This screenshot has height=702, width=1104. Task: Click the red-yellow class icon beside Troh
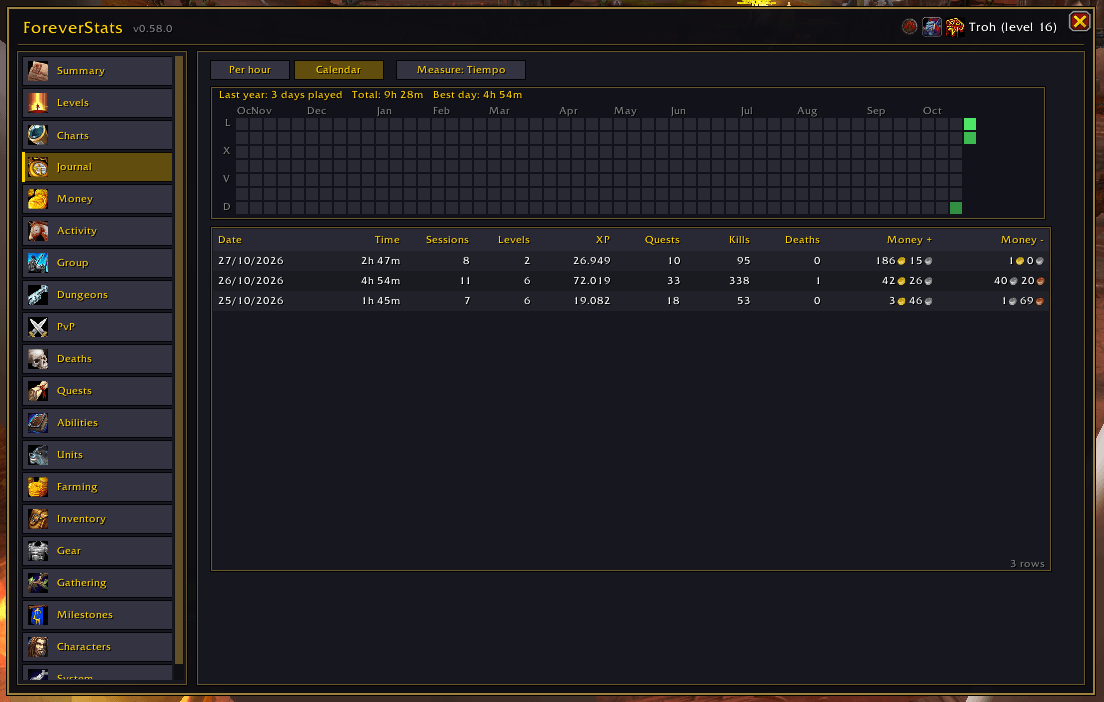click(955, 27)
